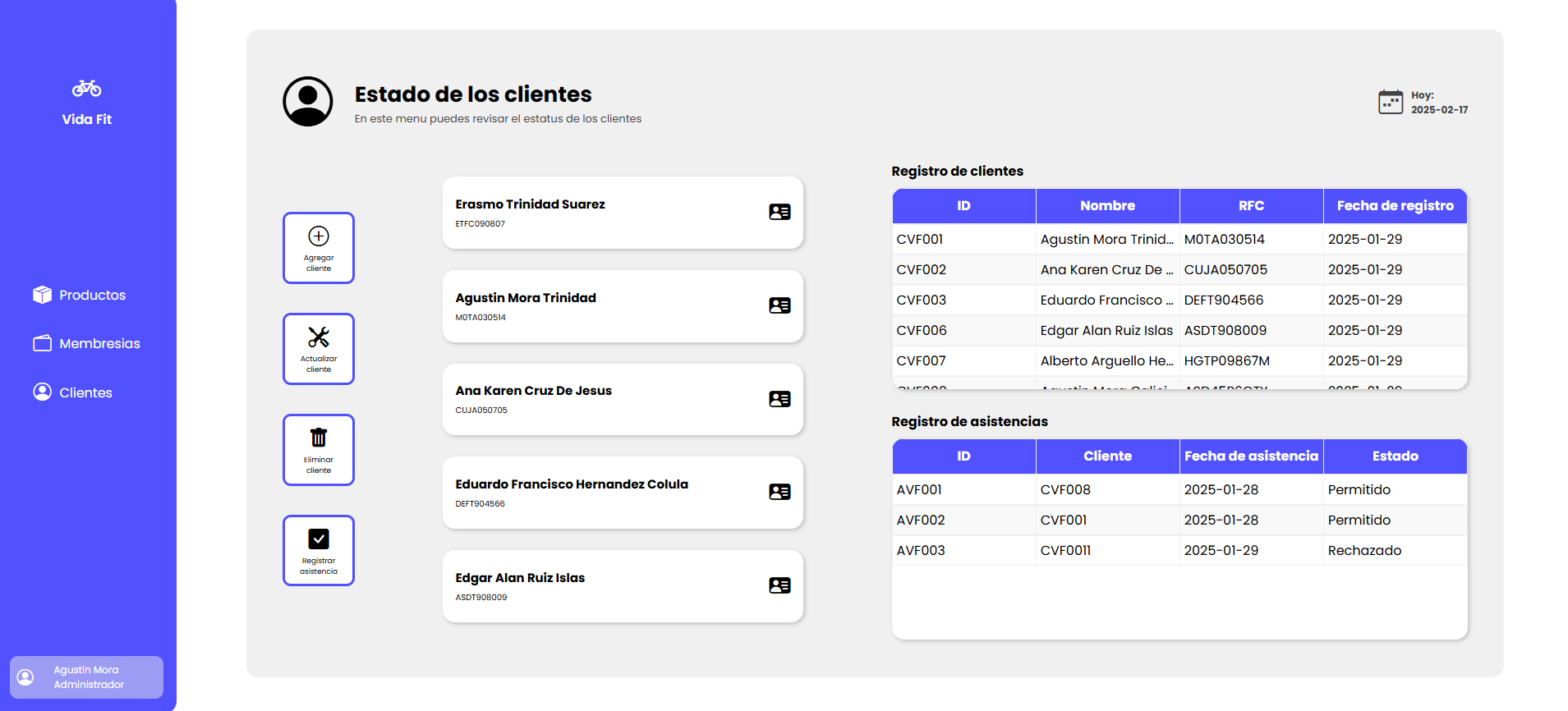Select the Ana Karen Cruz De Jesus card
The image size is (1568, 711).
coord(623,399)
